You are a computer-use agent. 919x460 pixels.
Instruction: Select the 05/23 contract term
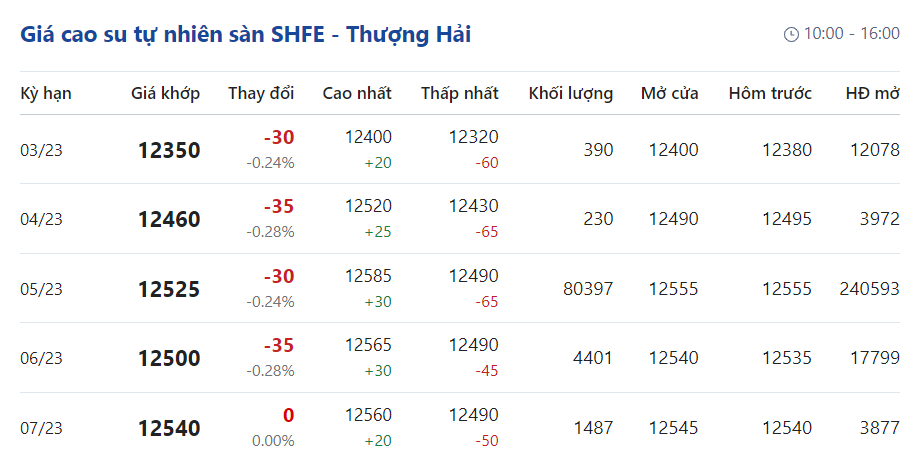click(41, 289)
